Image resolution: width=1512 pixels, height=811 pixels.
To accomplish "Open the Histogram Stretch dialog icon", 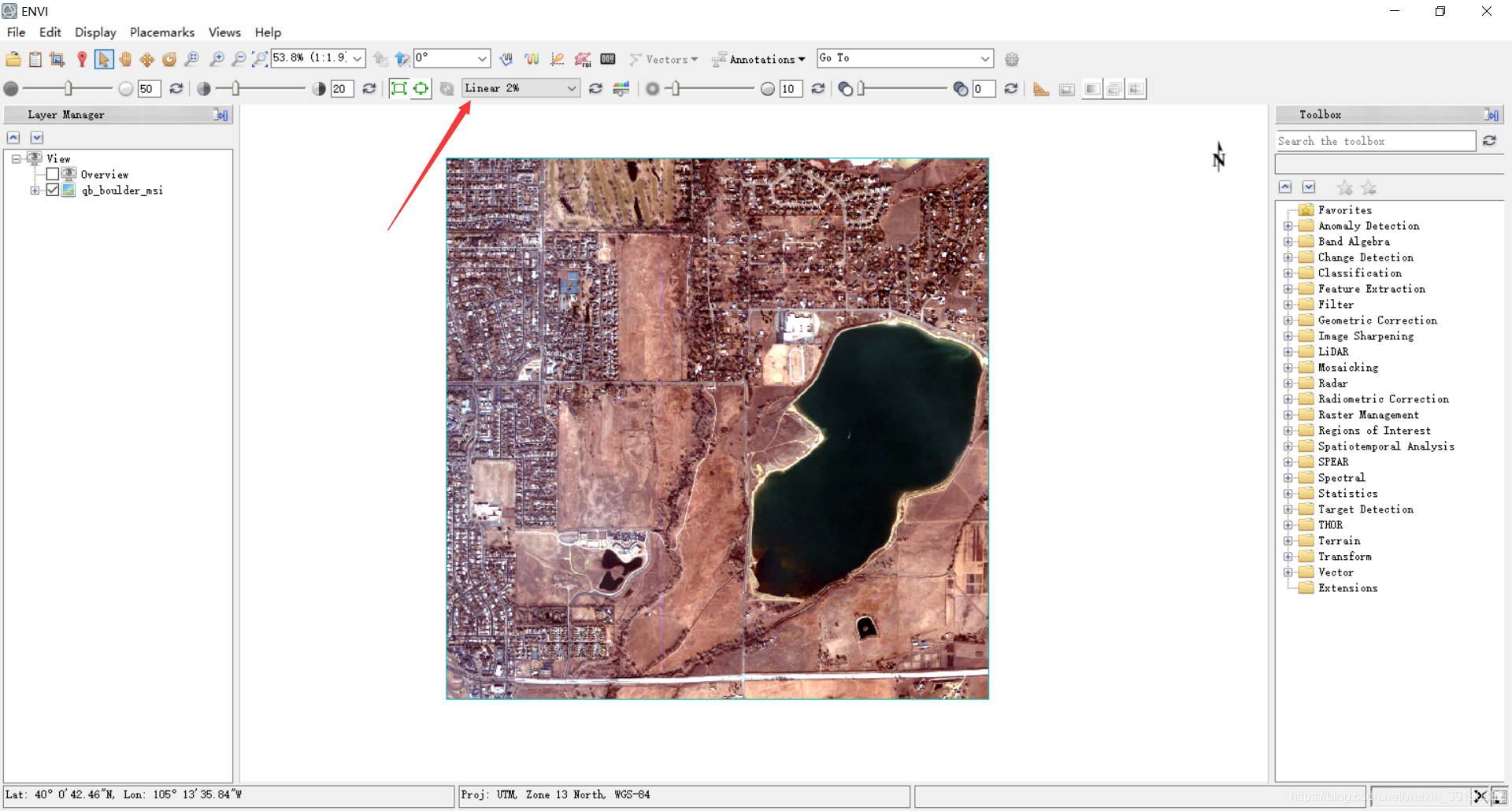I will [621, 88].
